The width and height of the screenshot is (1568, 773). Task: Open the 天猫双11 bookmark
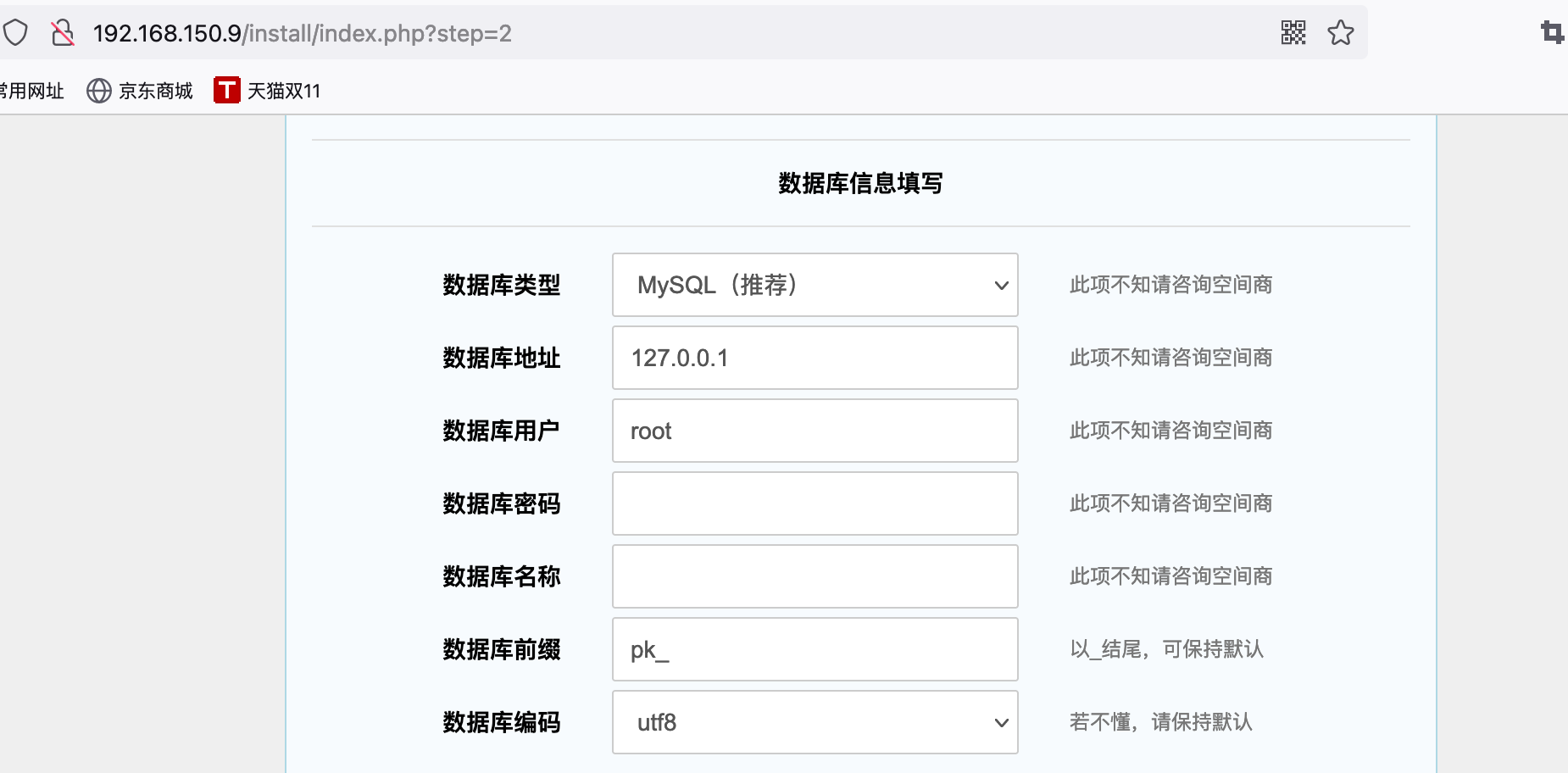(x=268, y=90)
